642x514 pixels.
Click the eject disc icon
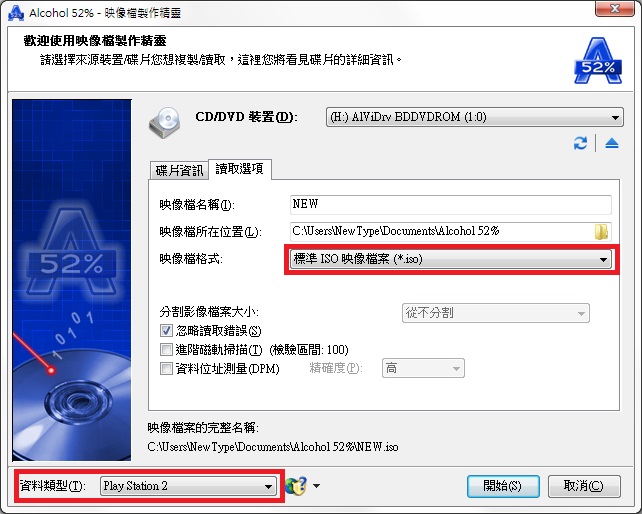(612, 143)
